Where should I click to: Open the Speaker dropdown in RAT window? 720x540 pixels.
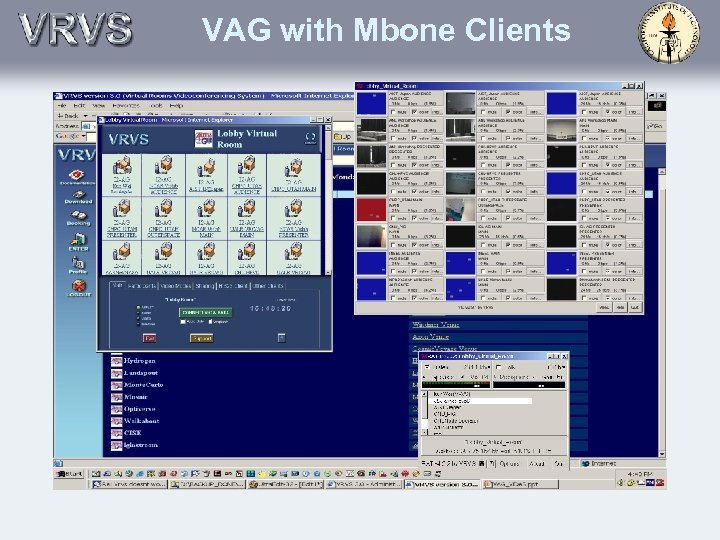point(444,377)
